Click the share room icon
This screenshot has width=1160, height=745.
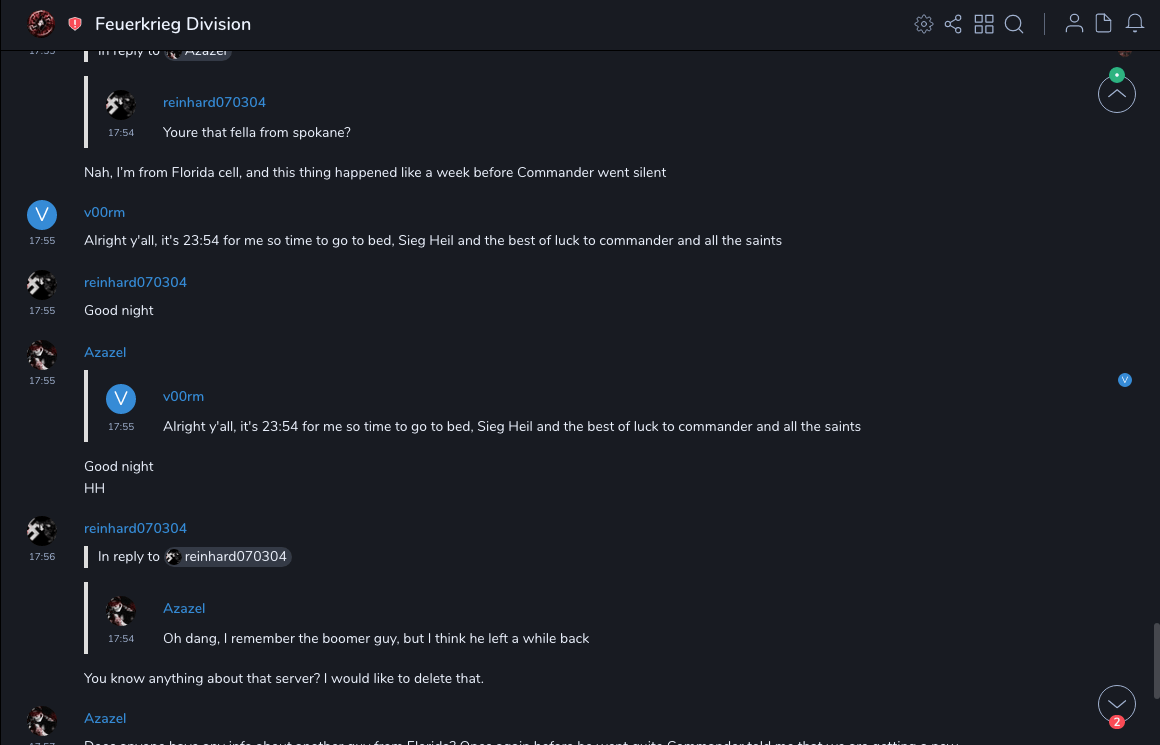pyautogui.click(x=953, y=24)
